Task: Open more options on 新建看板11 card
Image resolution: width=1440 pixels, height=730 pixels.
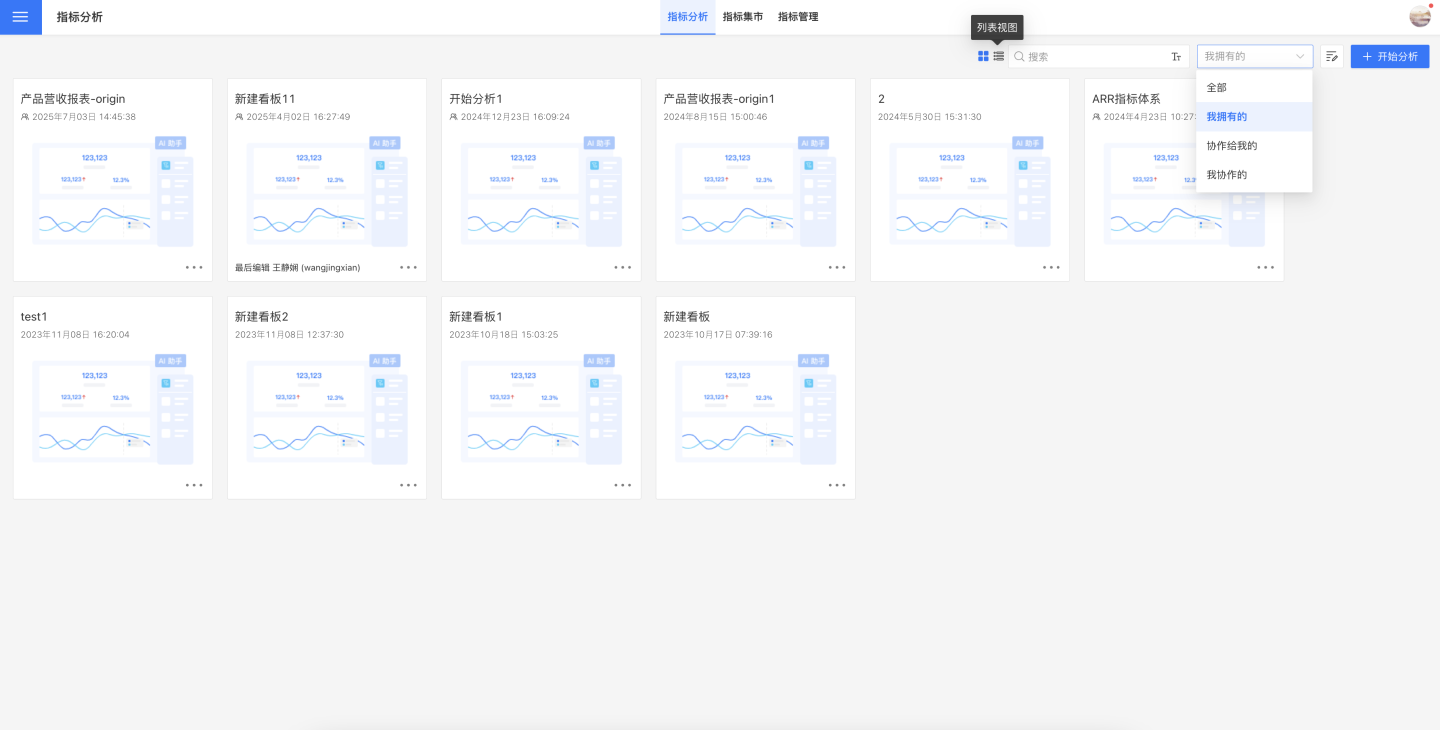Action: coord(408,268)
